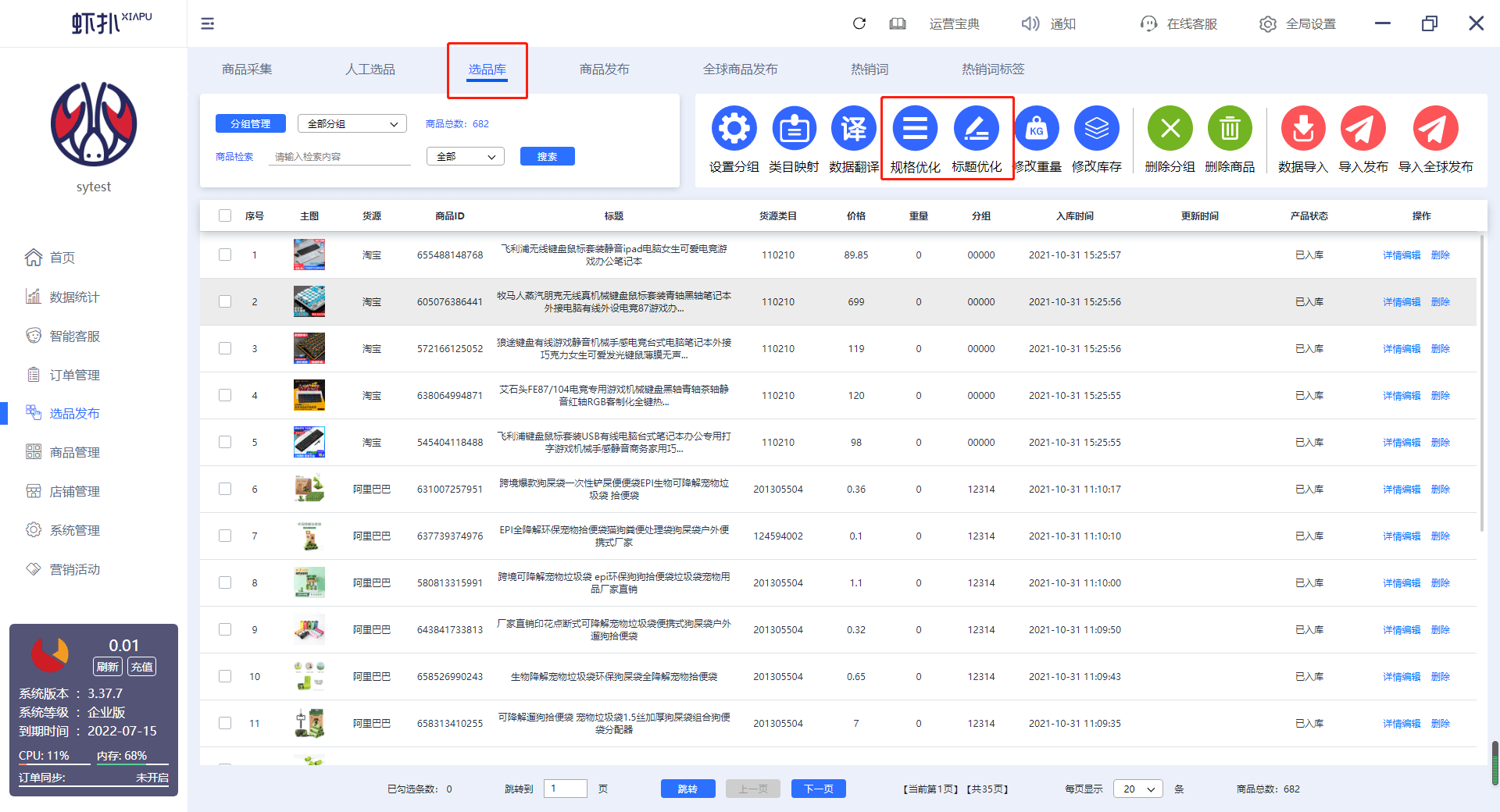Open 类目映射 category mapping tool
Image resolution: width=1500 pixels, height=812 pixels.
(x=794, y=128)
